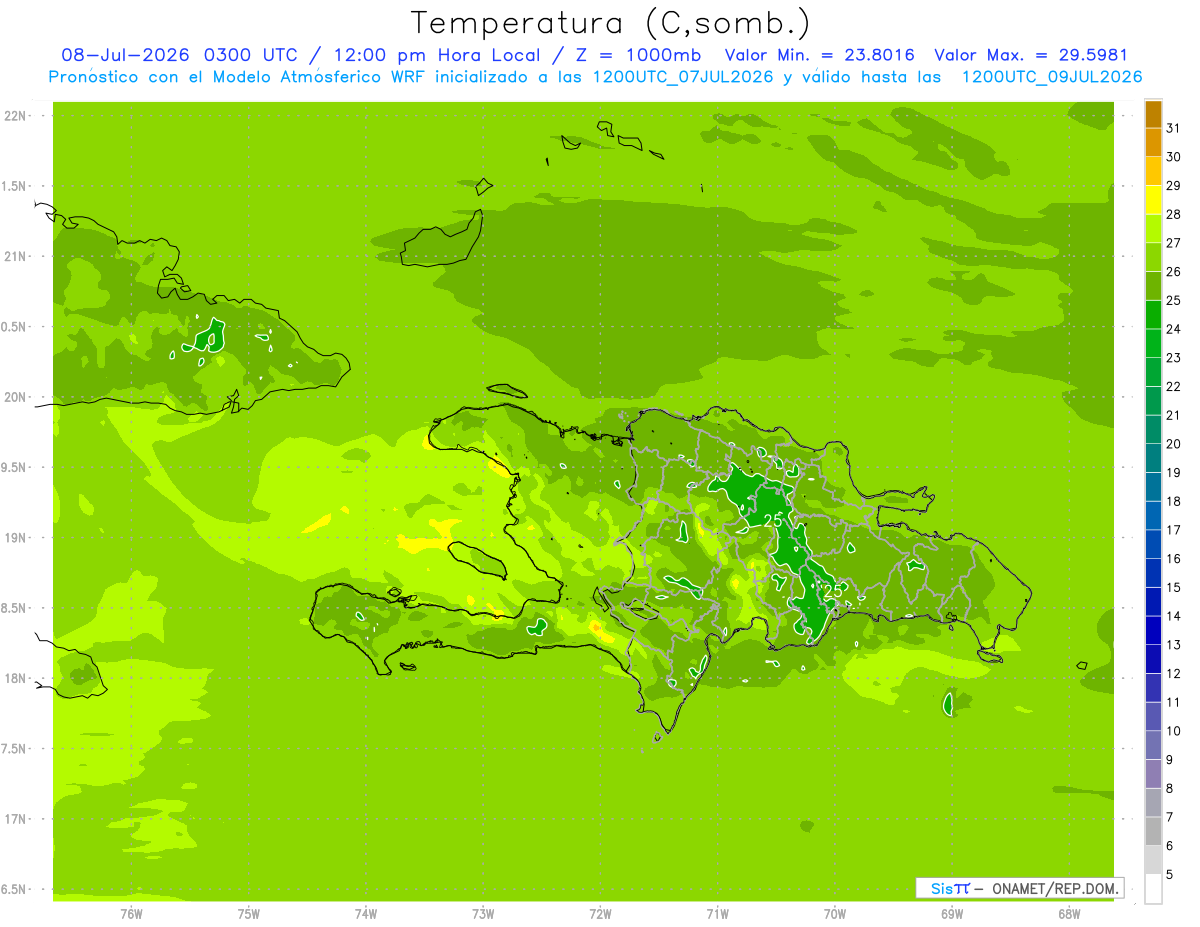This screenshot has width=1200, height=927.
Task: Click the longitude axis label "70W"
Action: (x=835, y=914)
